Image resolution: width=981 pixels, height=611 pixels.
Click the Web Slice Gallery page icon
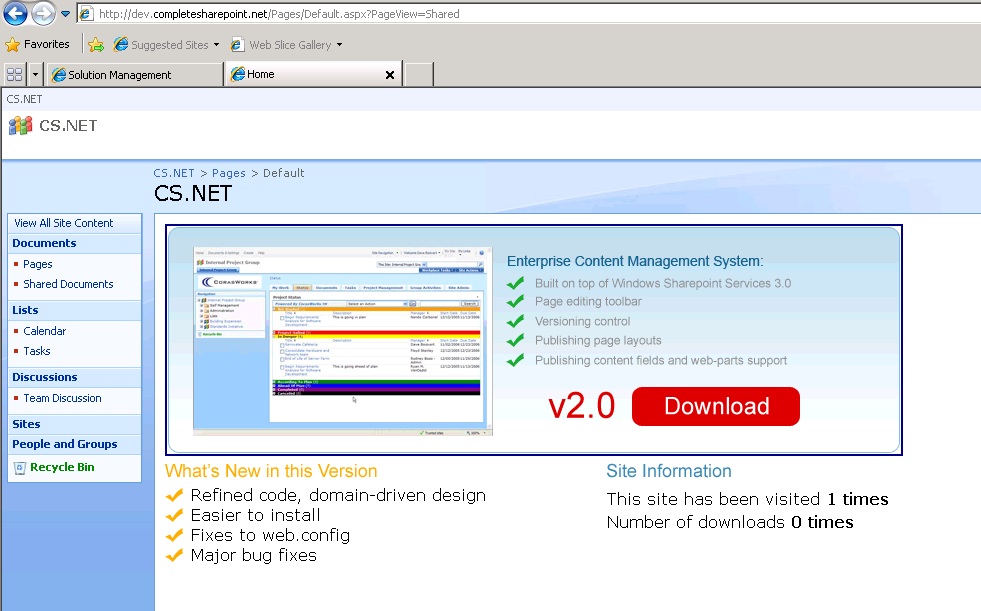pyautogui.click(x=237, y=45)
